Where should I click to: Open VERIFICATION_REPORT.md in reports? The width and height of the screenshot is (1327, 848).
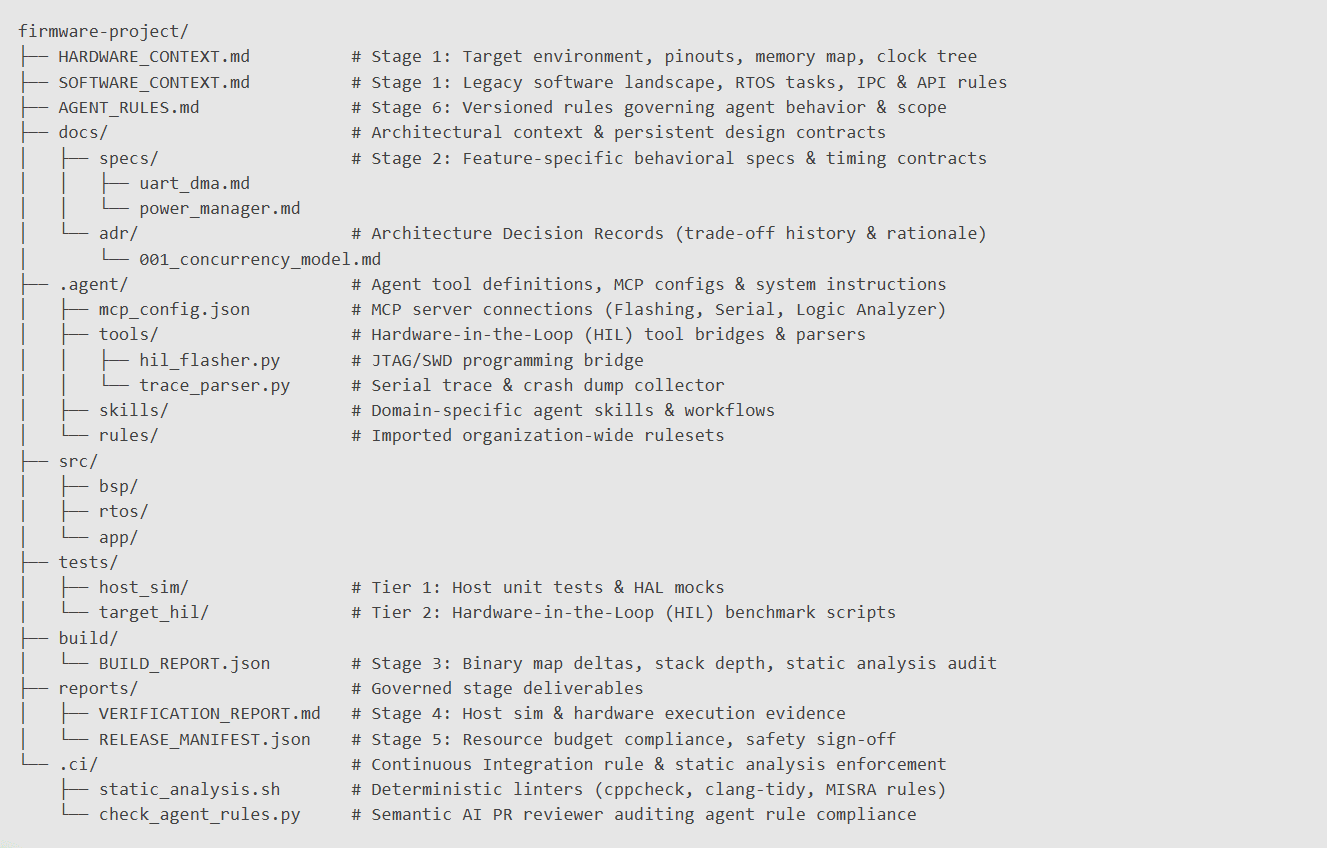209,713
